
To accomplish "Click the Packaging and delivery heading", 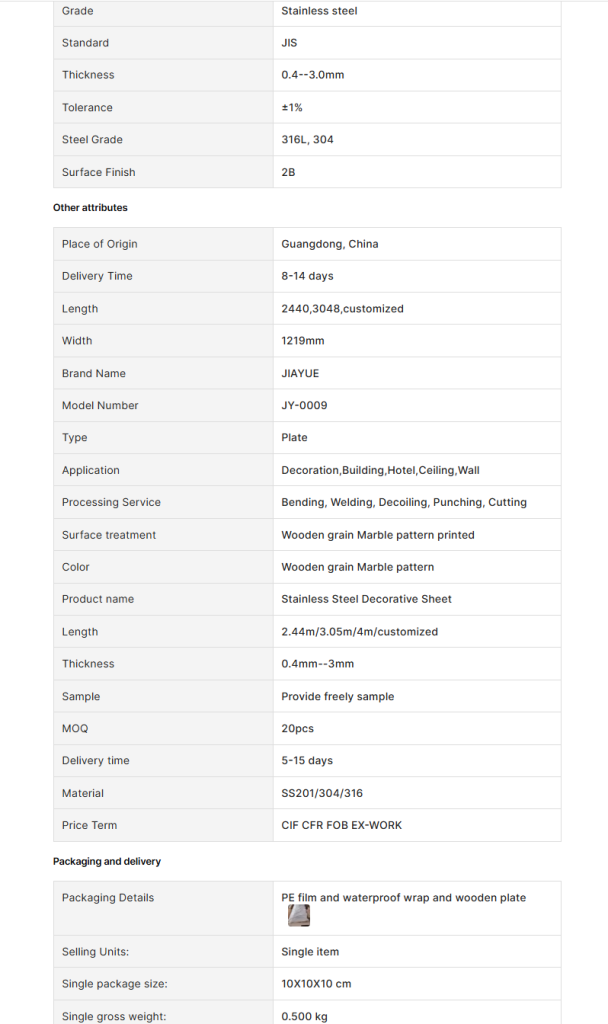I will coord(106,861).
